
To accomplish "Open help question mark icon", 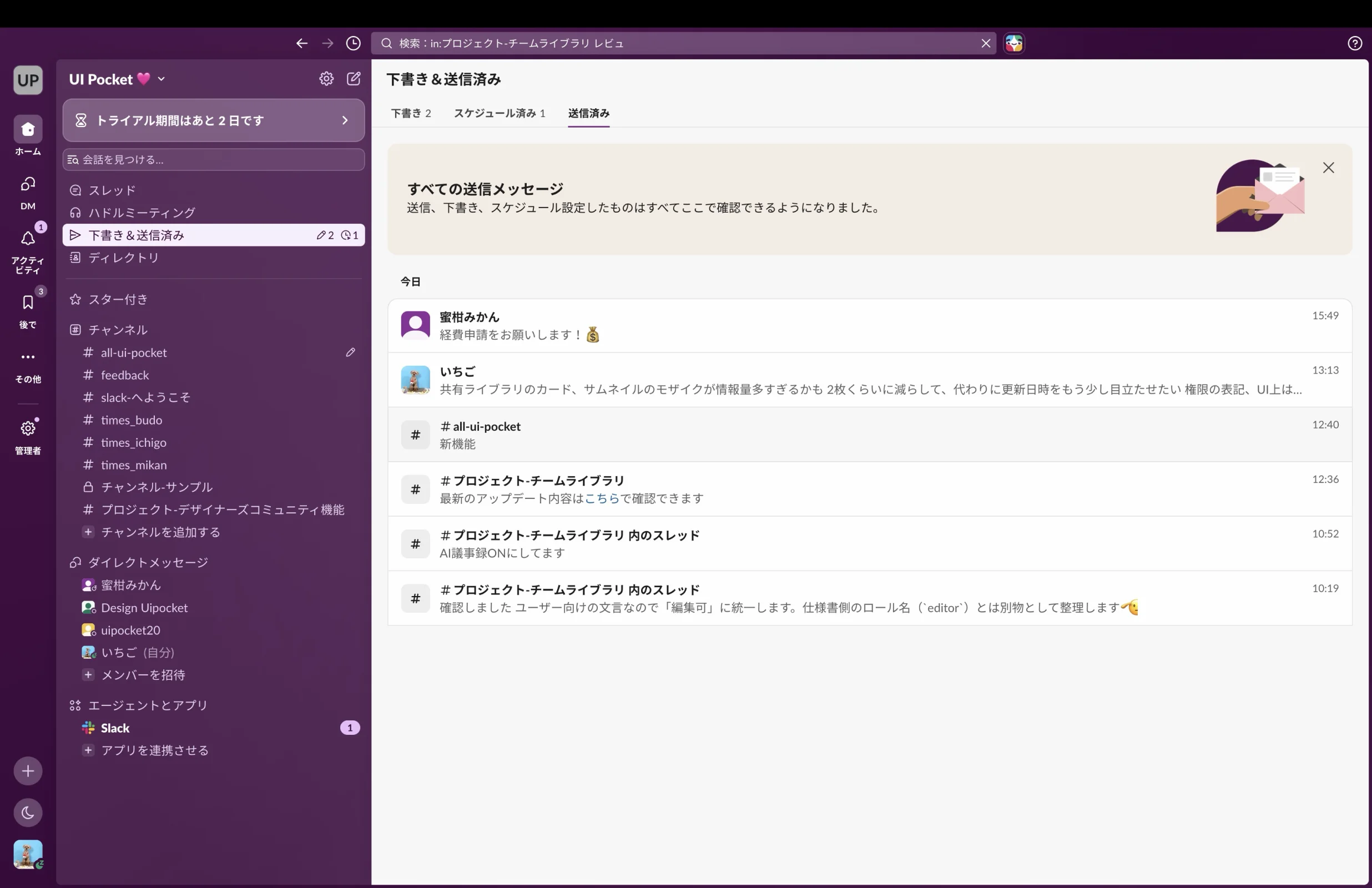I will pyautogui.click(x=1355, y=43).
